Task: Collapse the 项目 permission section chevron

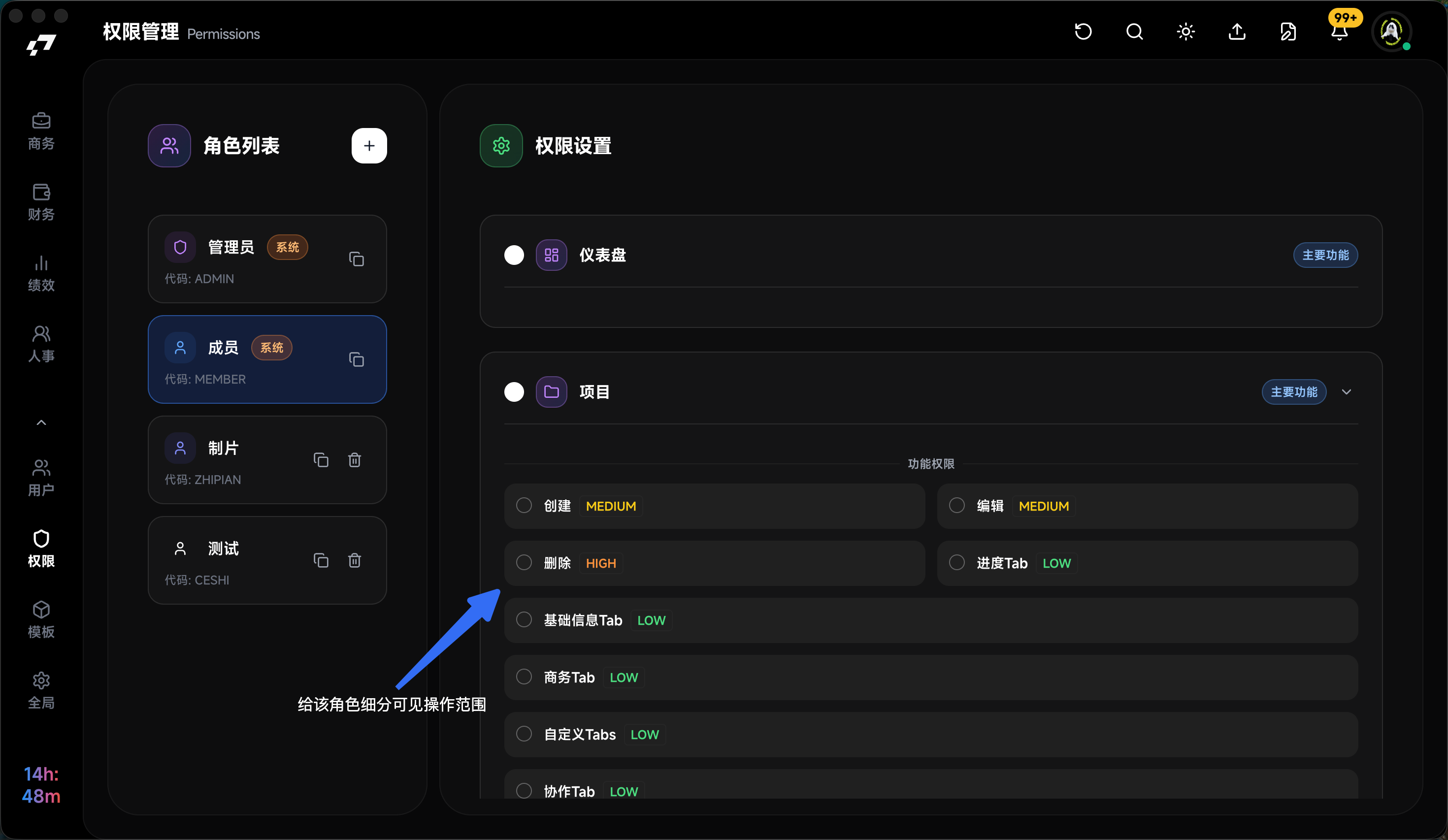Action: (x=1347, y=392)
